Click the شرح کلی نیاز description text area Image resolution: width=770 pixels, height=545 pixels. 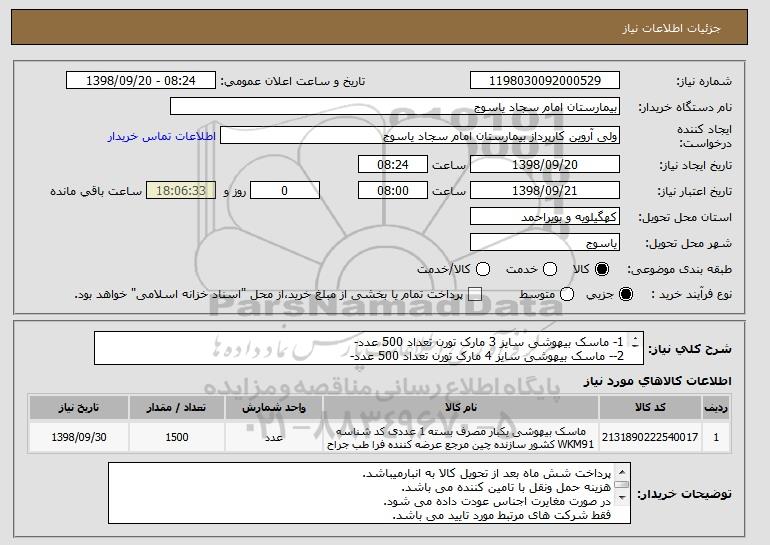[369, 348]
